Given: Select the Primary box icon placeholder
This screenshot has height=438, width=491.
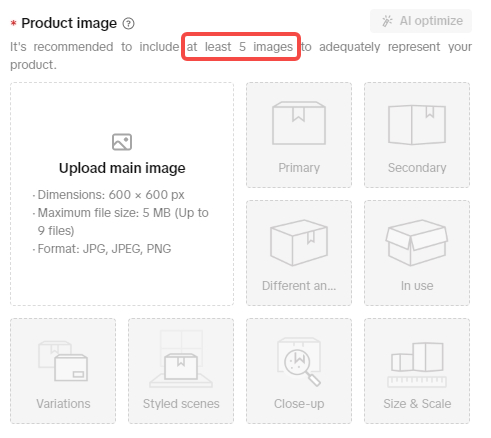Looking at the screenshot, I should 299,123.
